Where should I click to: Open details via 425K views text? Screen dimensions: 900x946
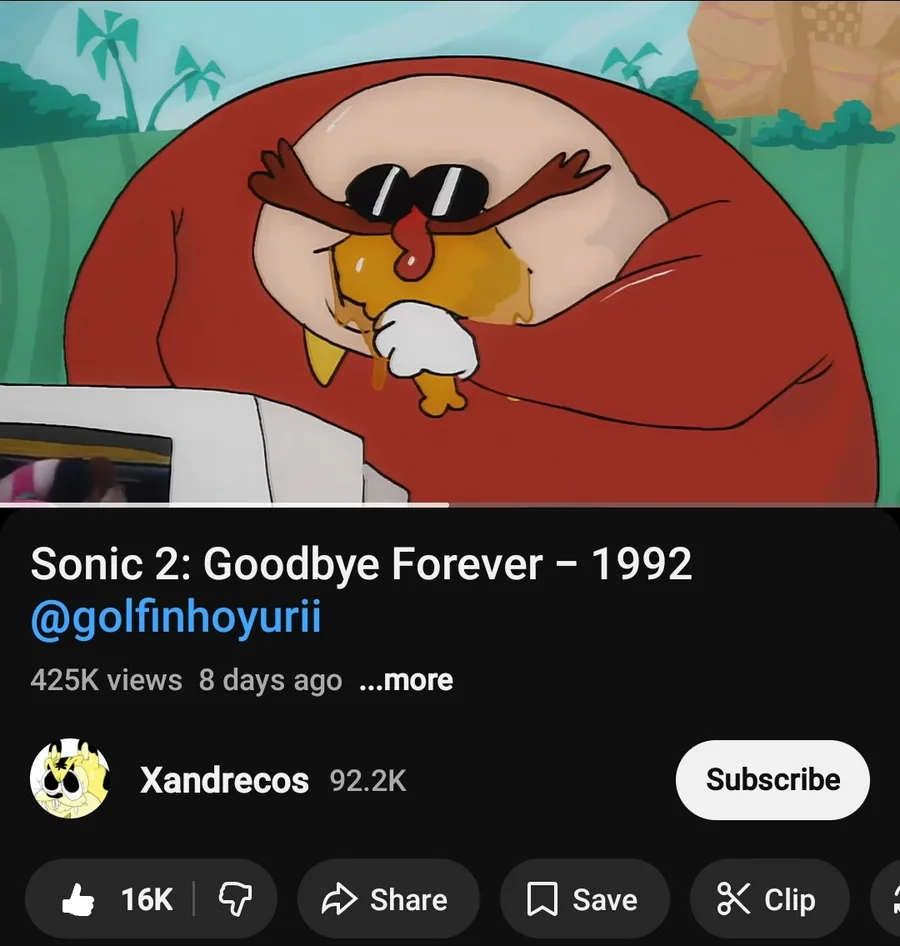(x=106, y=680)
